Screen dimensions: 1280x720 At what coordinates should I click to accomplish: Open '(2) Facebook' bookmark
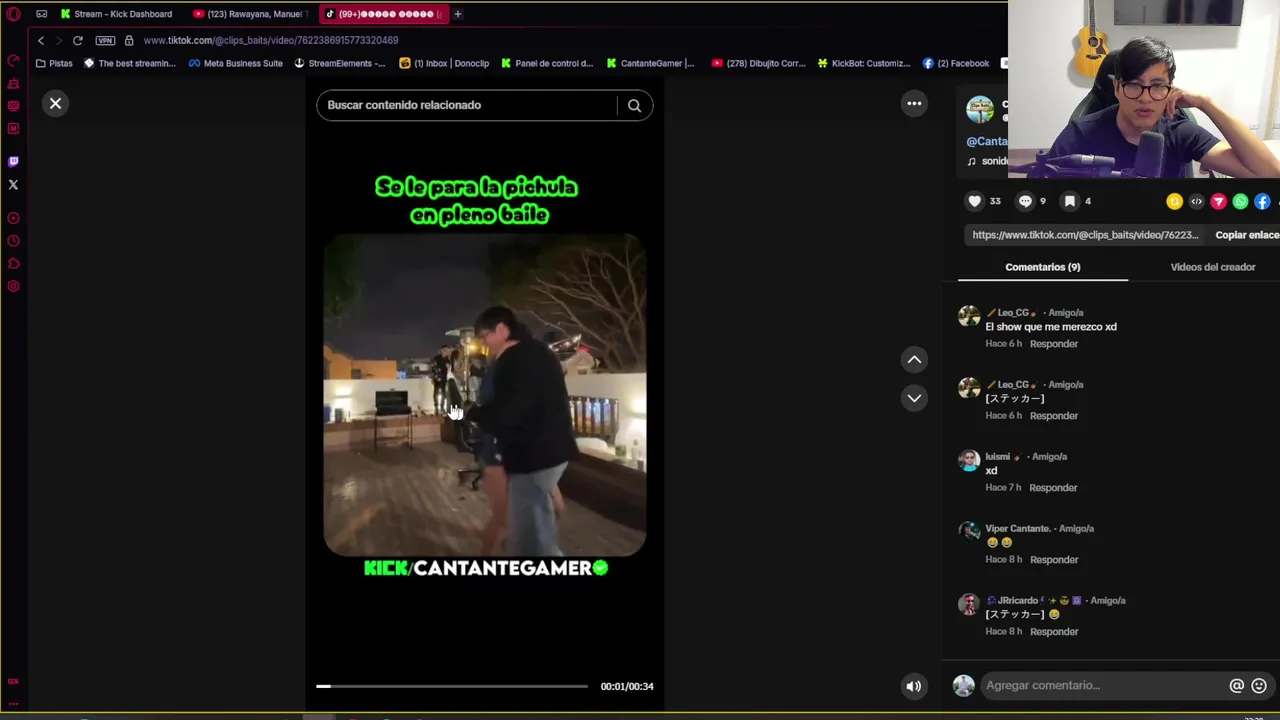click(x=956, y=63)
